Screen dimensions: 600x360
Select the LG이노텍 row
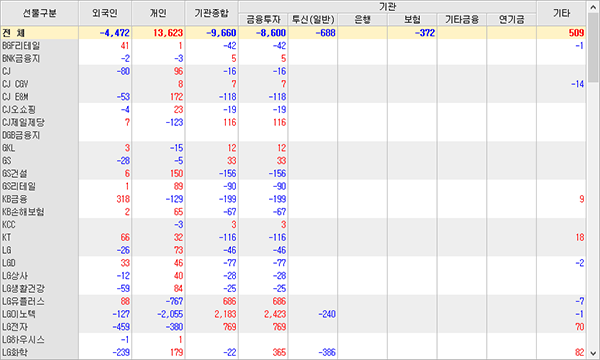293,314
